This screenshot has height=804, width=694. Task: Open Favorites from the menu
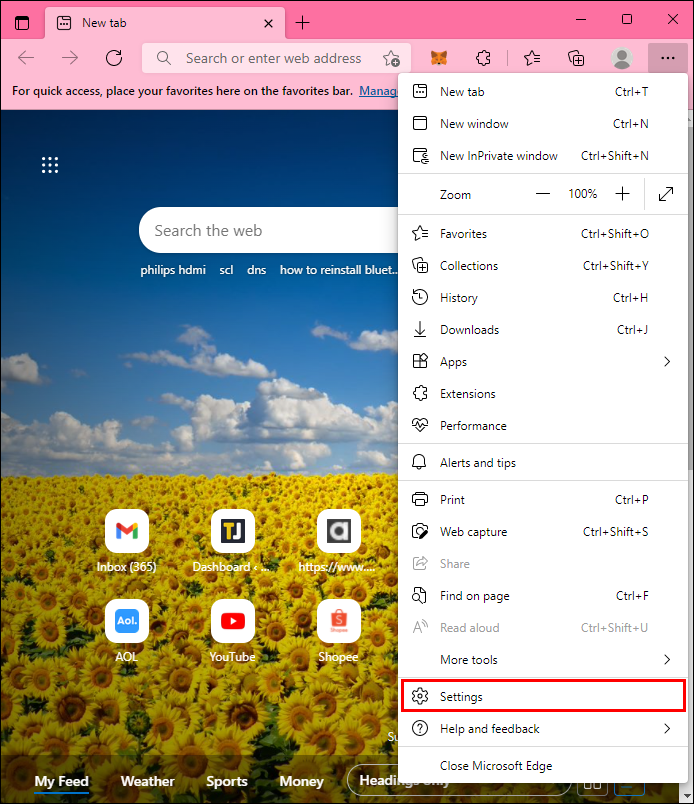pos(543,234)
